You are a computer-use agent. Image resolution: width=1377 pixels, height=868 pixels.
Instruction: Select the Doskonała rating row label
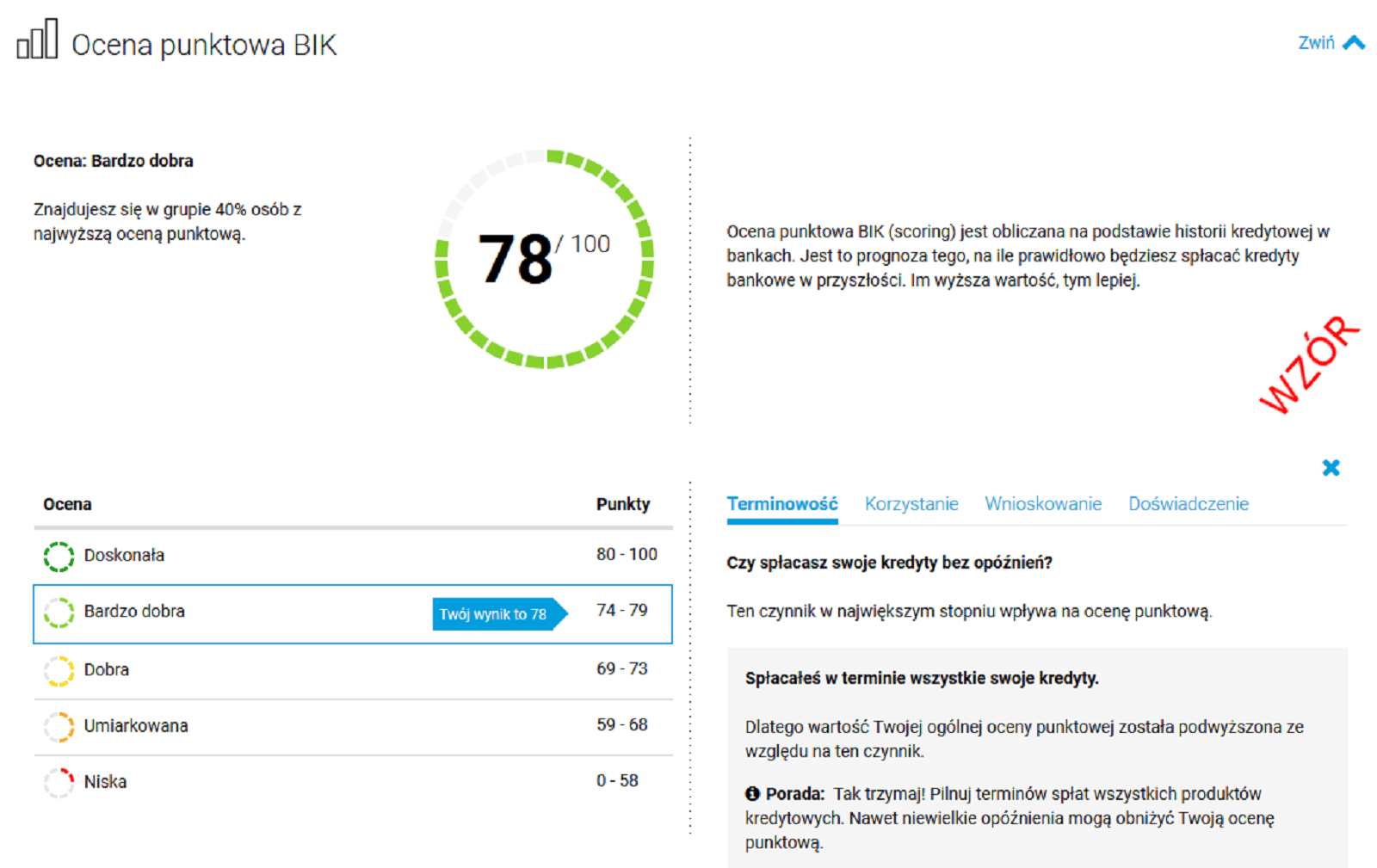[x=124, y=555]
